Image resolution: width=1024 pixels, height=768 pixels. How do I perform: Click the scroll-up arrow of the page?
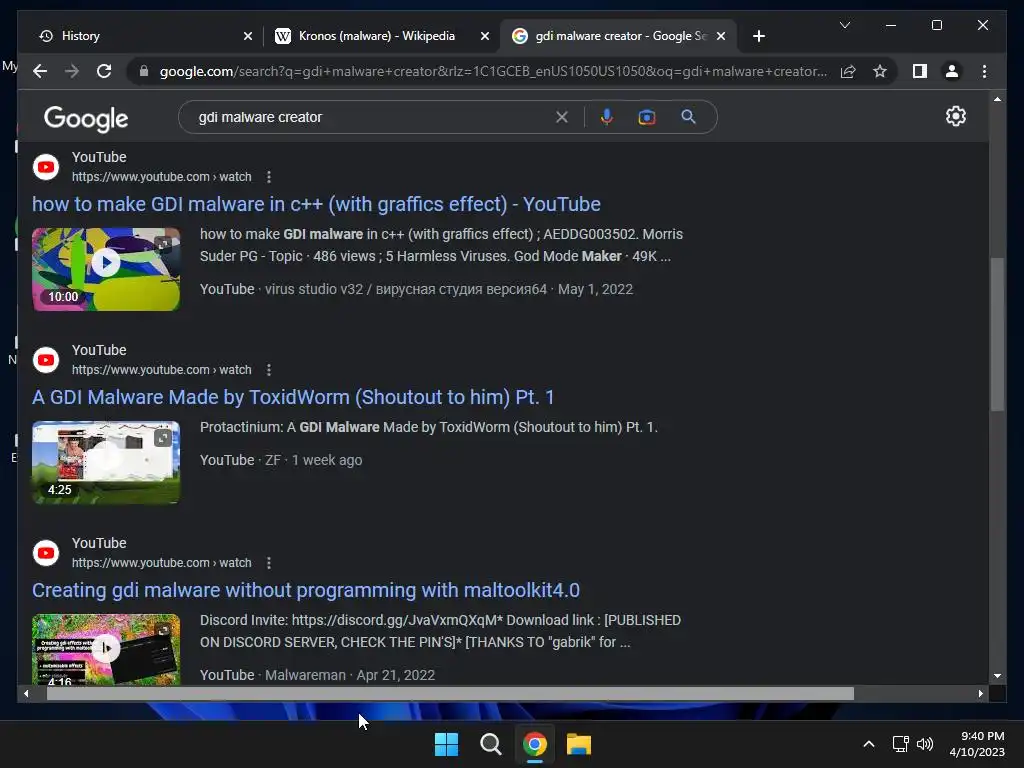coord(997,99)
